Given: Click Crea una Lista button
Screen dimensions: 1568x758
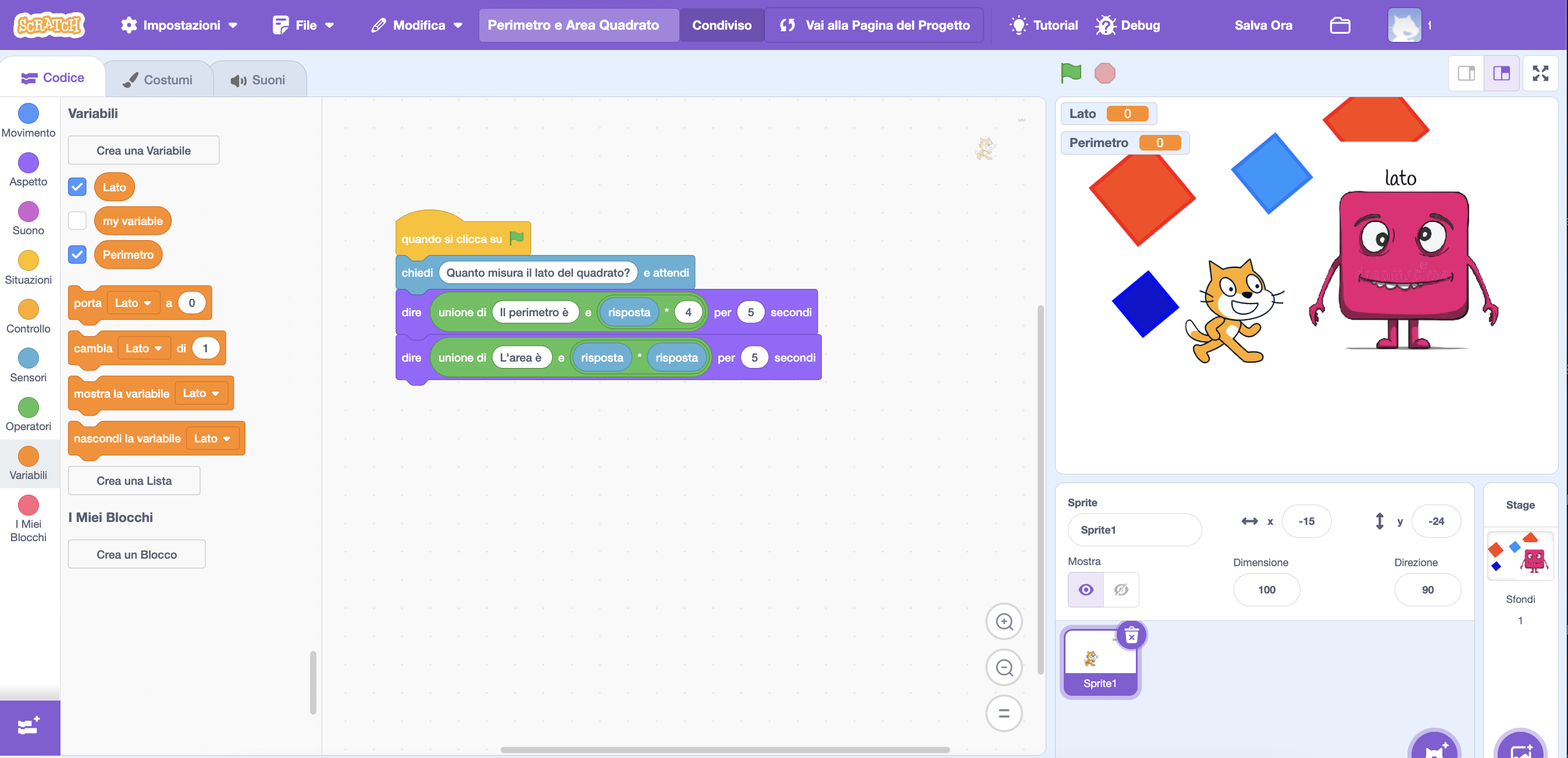Looking at the screenshot, I should pos(134,481).
